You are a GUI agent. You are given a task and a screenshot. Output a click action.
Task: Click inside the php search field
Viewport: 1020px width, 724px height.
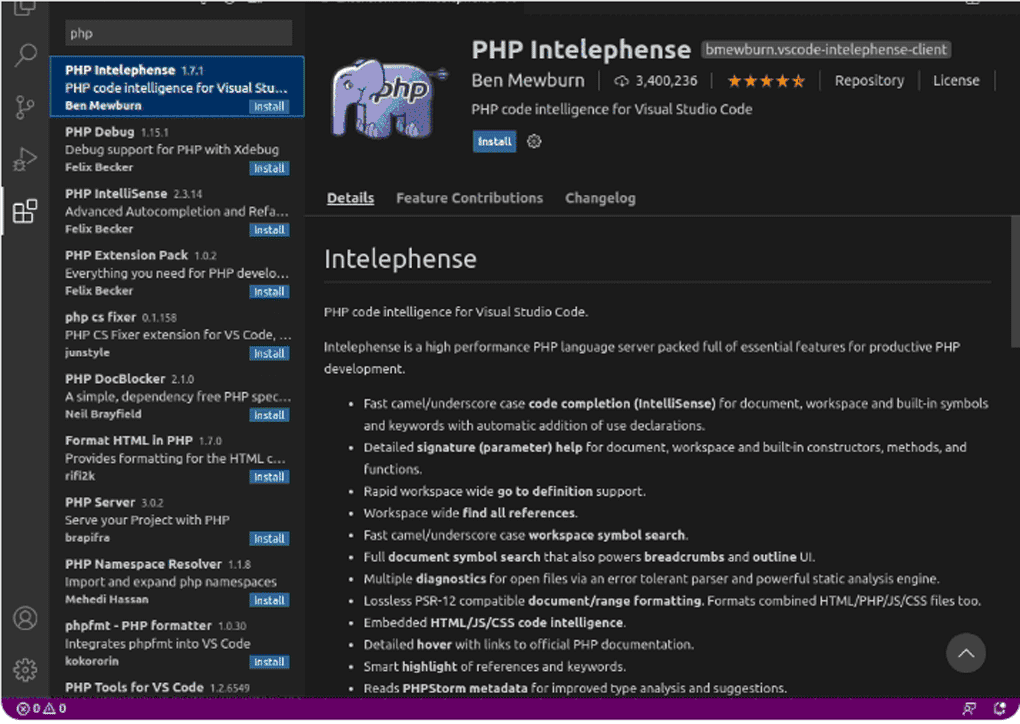point(178,33)
